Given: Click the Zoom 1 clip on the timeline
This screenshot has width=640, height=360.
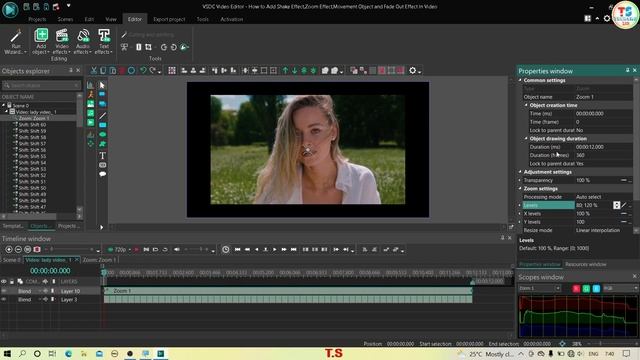Looking at the screenshot, I should (288, 291).
